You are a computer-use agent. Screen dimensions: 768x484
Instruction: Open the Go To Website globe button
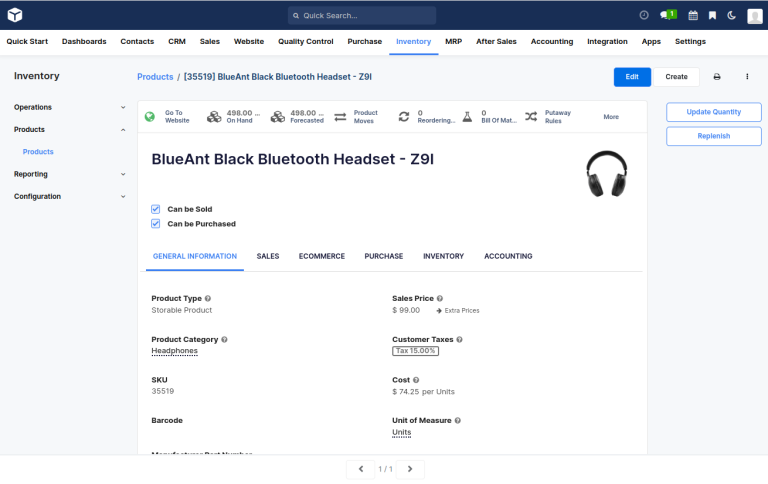tap(167, 117)
